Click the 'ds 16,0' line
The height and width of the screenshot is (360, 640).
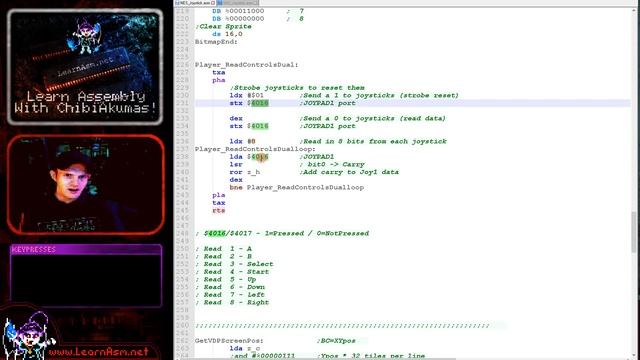(x=227, y=34)
